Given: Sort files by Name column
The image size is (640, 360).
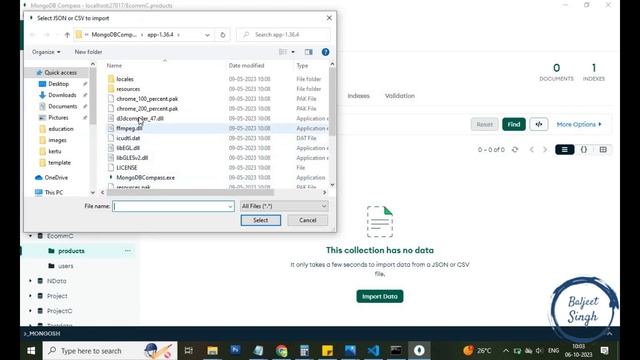Looking at the screenshot, I should click(114, 65).
